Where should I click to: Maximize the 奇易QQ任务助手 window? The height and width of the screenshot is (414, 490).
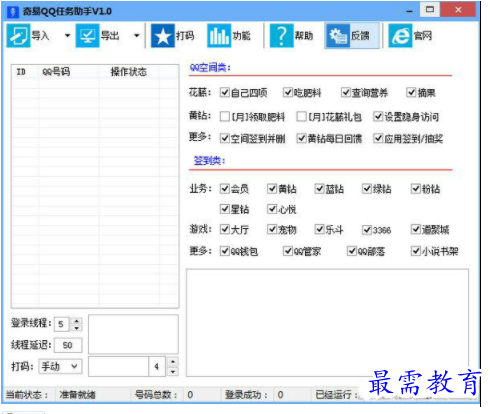point(430,10)
